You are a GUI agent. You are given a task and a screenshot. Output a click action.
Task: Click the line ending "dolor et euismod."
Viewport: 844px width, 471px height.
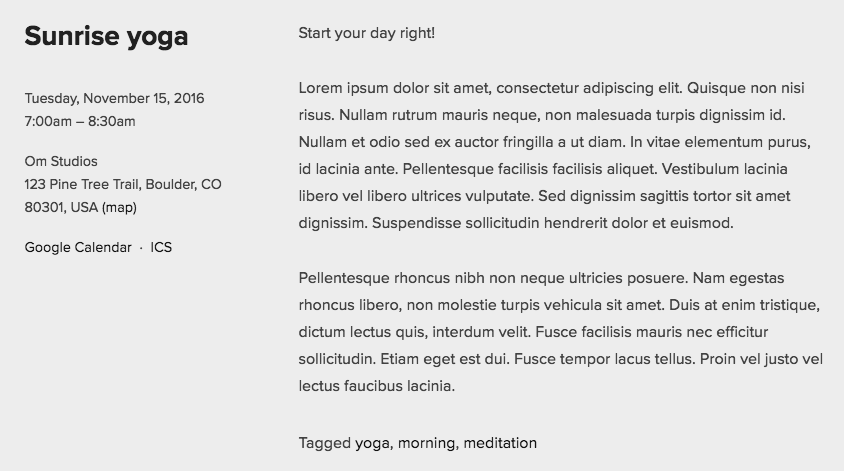point(516,223)
